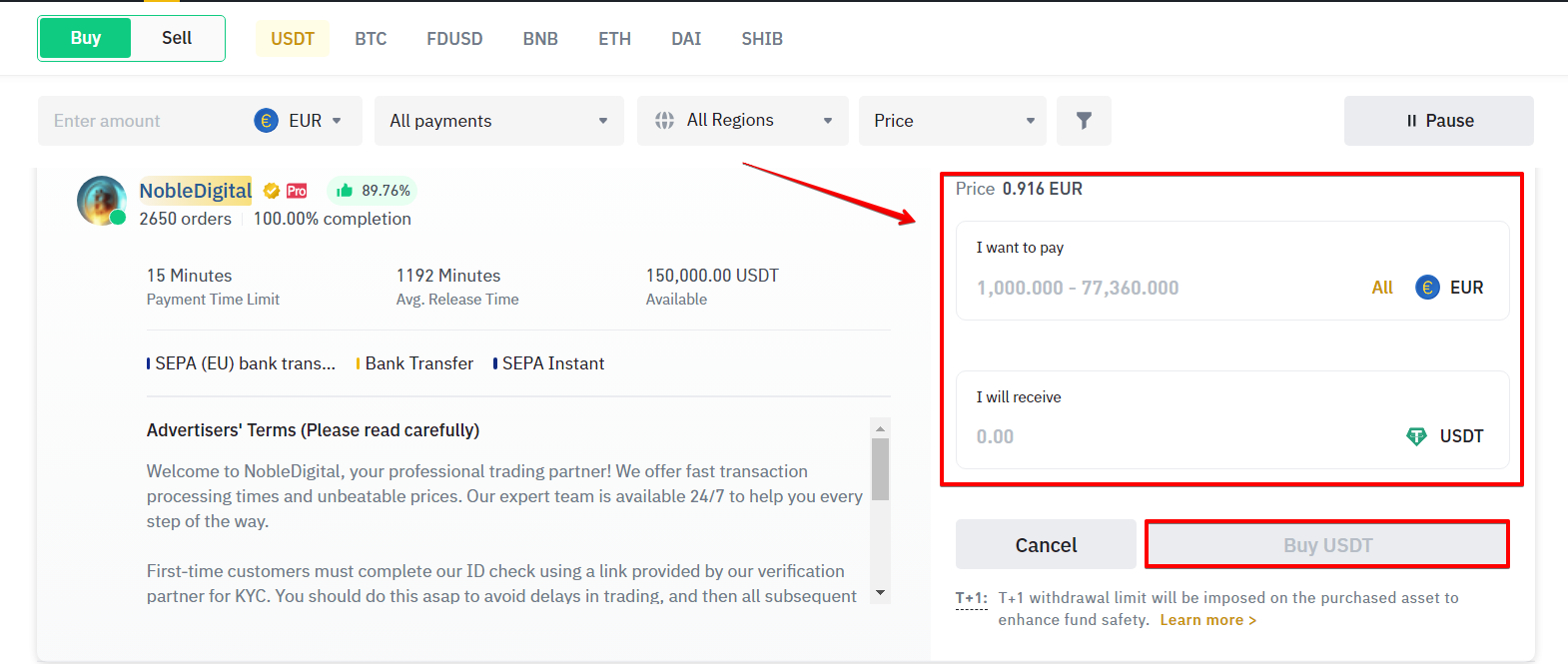The image size is (1568, 664).
Task: Click the terms scrollbar thumb
Action: (880, 469)
